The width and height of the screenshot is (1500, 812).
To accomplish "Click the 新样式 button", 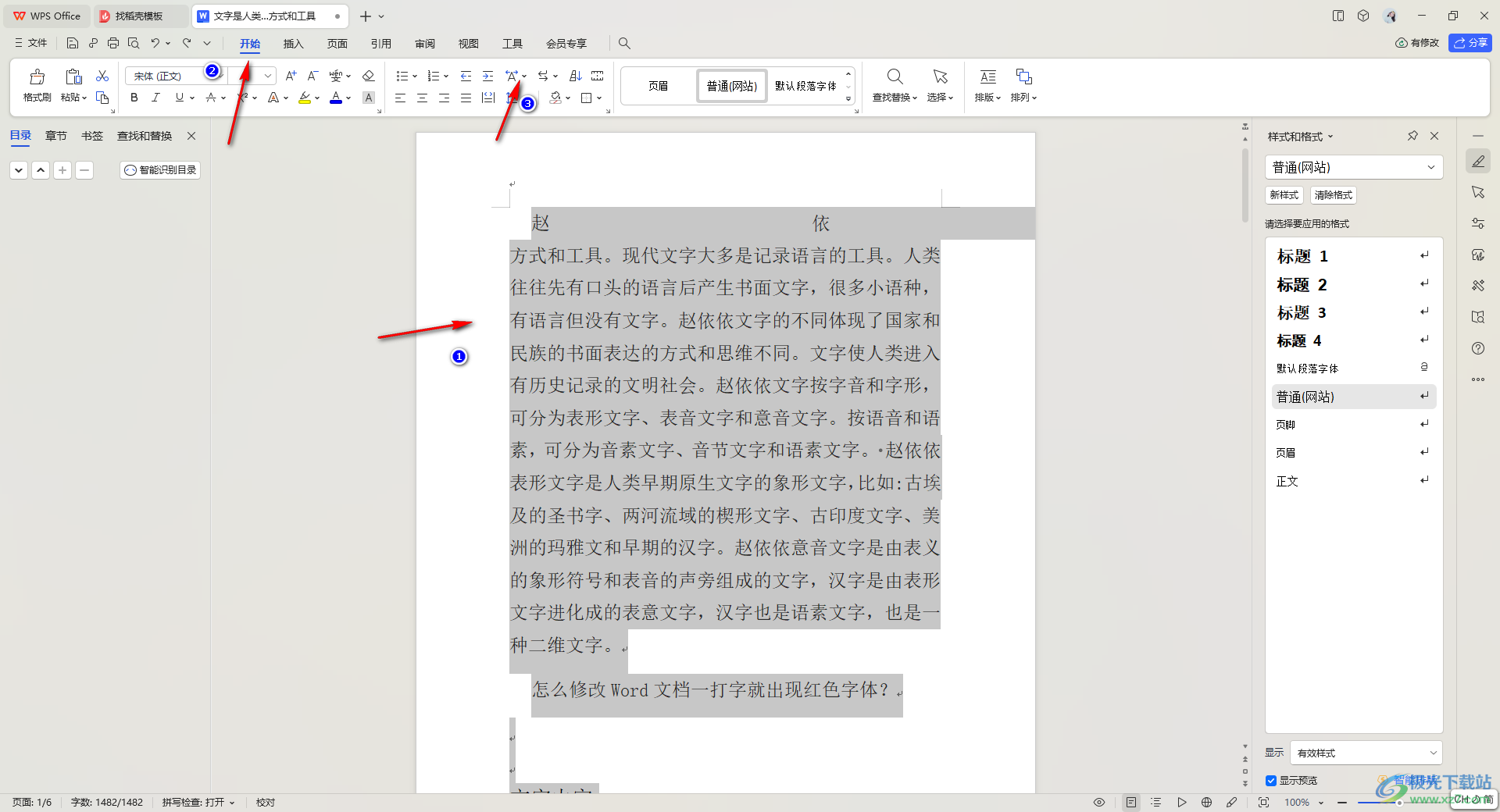I will click(x=1284, y=195).
